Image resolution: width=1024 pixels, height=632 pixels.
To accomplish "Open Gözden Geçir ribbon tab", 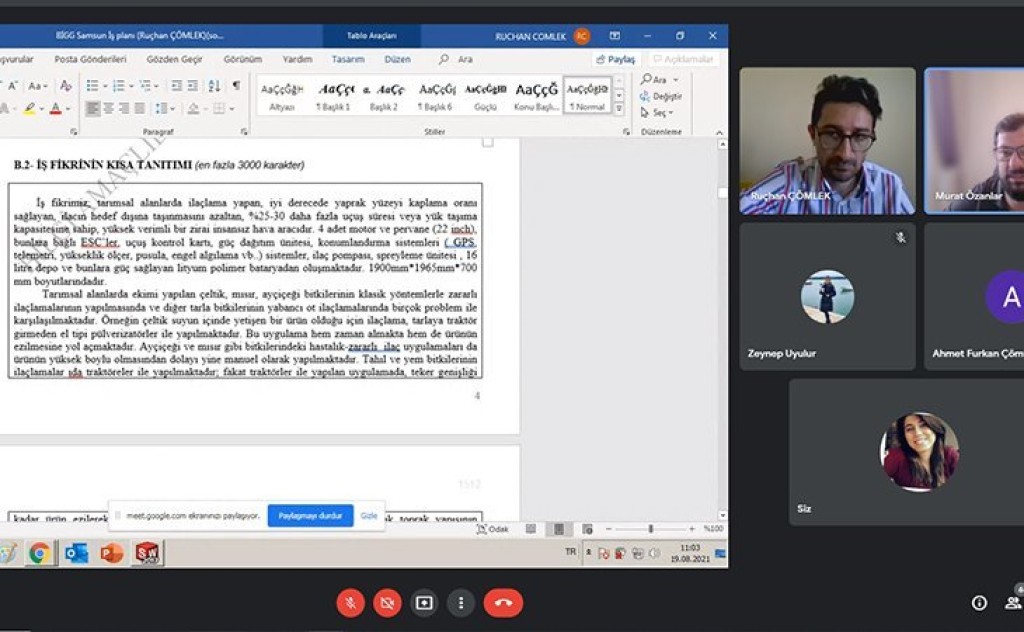I will click(x=174, y=59).
